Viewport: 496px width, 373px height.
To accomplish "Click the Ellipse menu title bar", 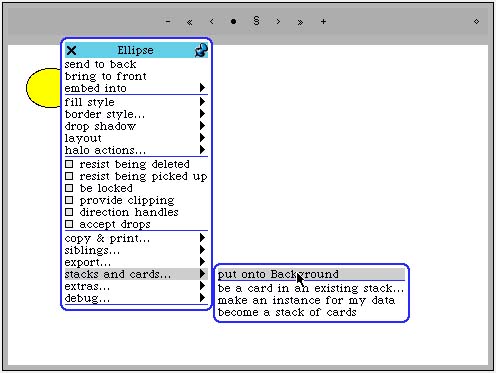I will (x=136, y=50).
